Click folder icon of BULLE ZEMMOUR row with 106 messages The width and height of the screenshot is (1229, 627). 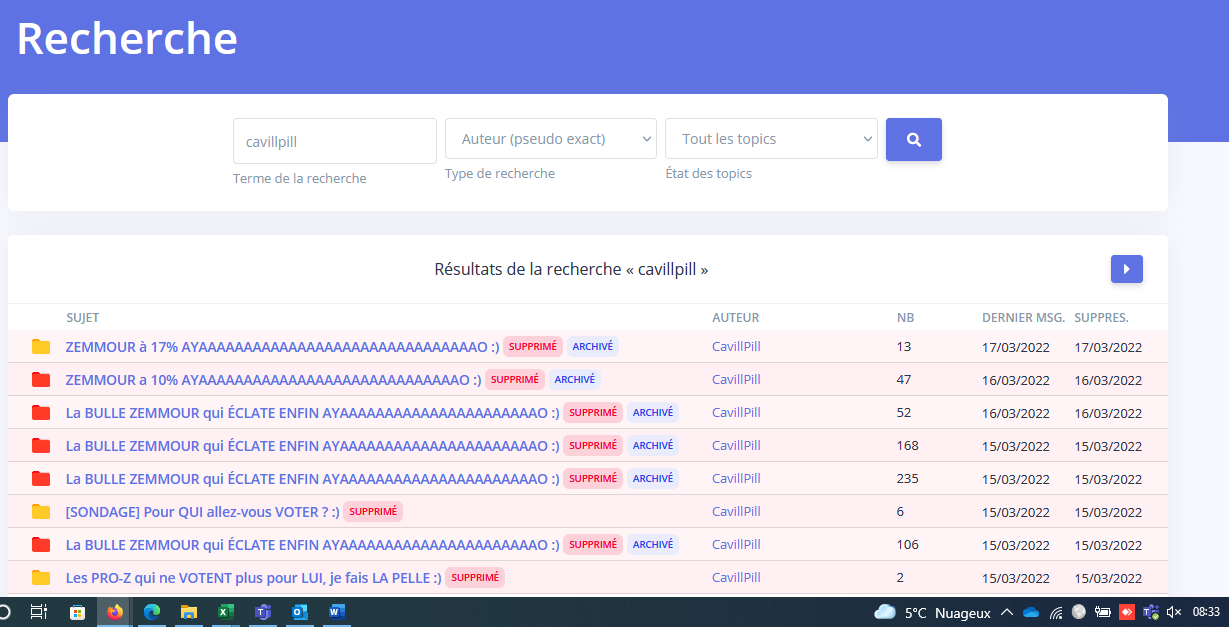tap(41, 545)
